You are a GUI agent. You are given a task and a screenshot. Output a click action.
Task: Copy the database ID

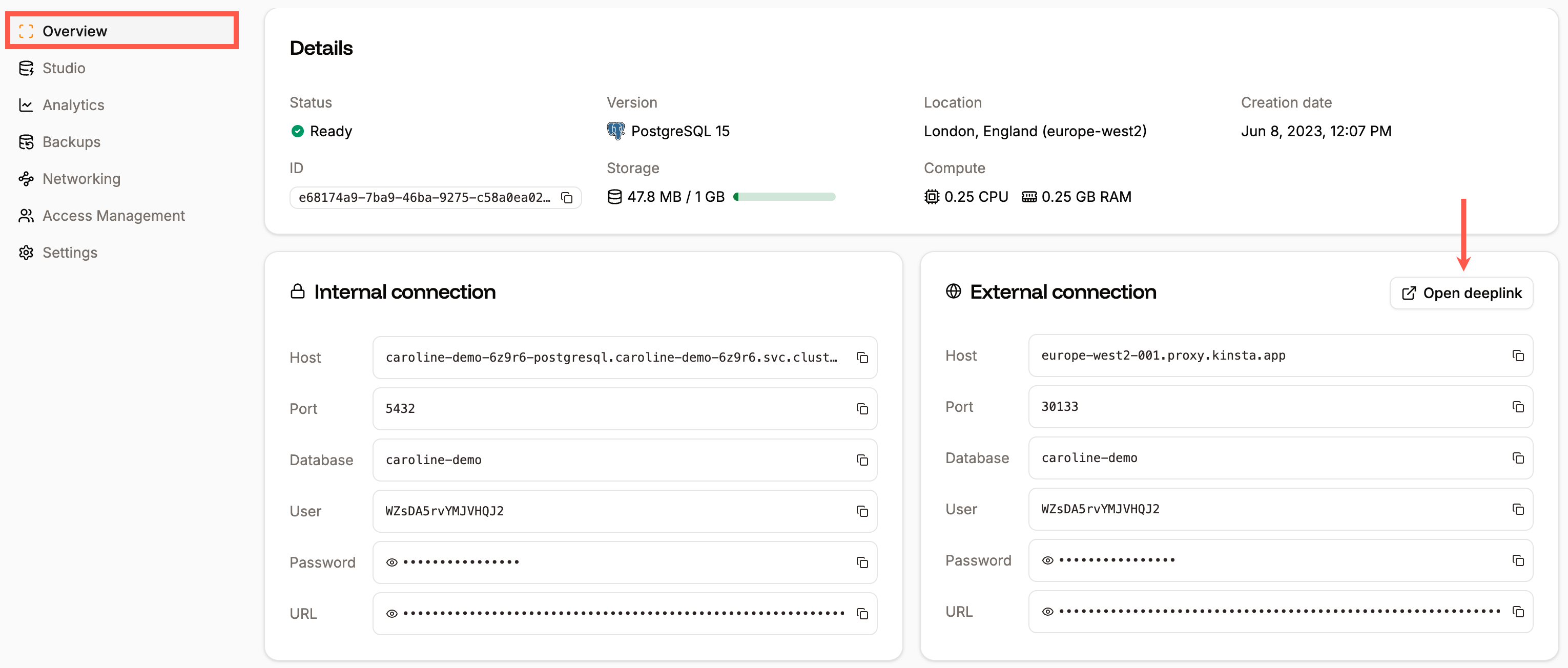(567, 198)
